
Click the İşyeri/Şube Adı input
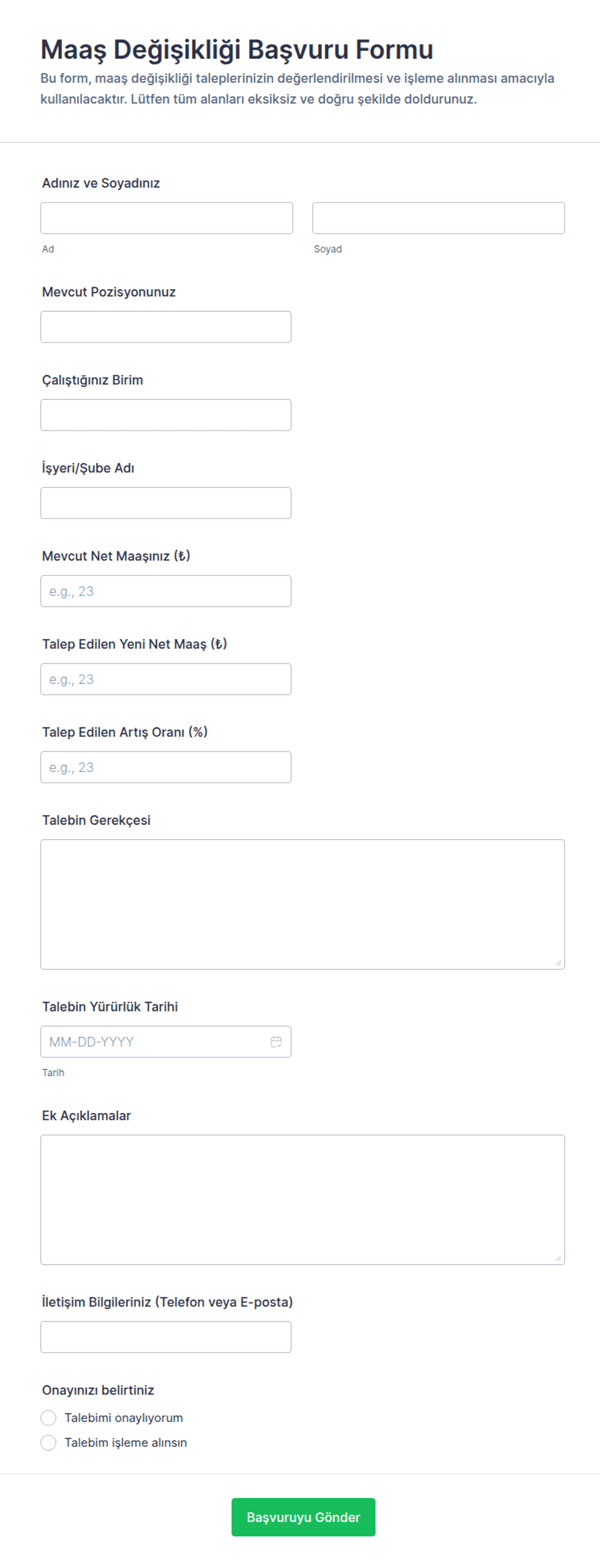point(166,503)
